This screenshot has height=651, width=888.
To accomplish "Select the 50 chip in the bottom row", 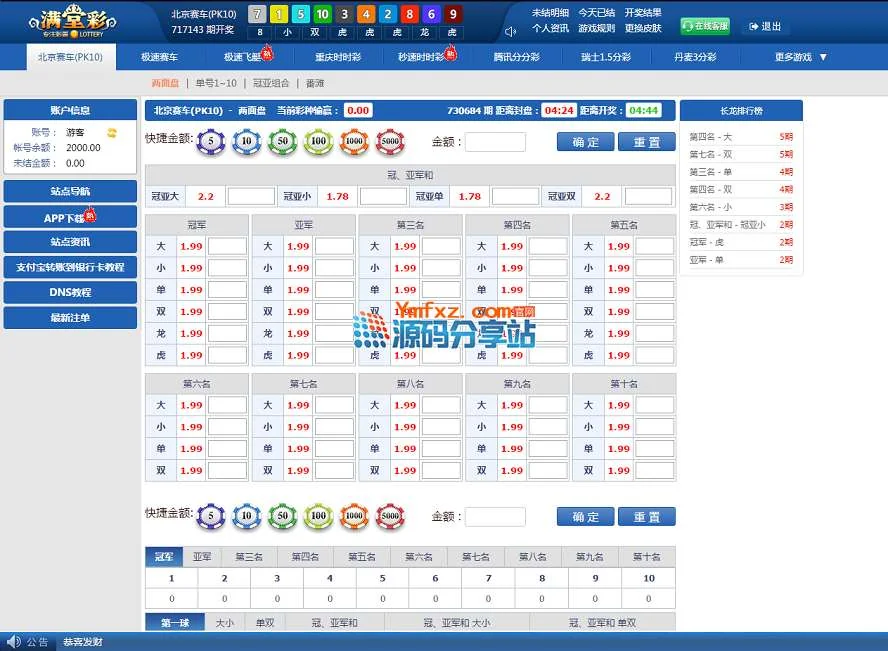I will pos(282,516).
